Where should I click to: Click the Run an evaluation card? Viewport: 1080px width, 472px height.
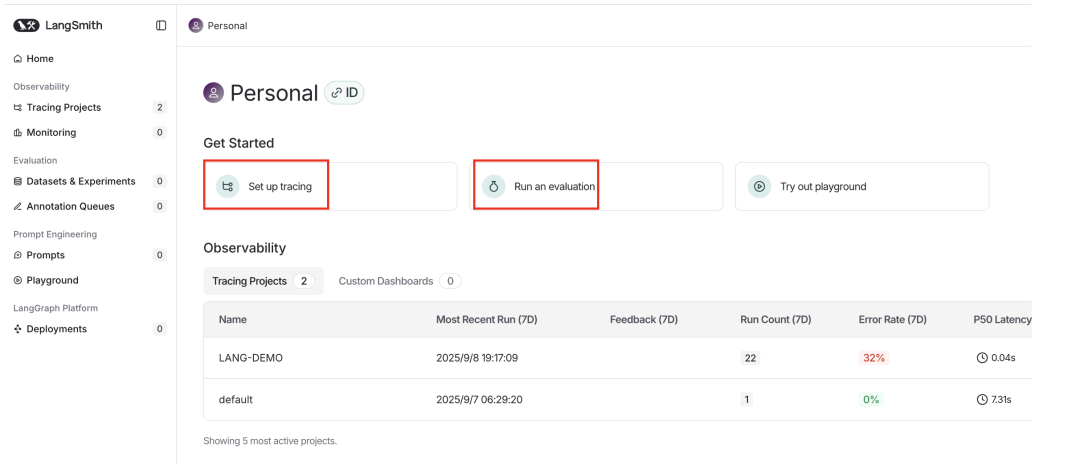pyautogui.click(x=596, y=186)
